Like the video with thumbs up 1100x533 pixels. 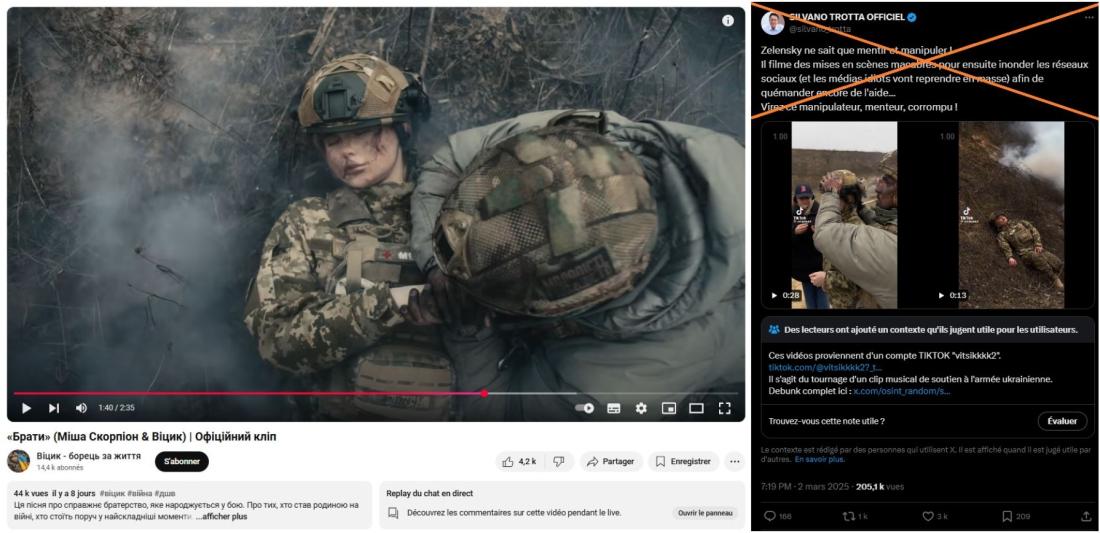[520, 461]
